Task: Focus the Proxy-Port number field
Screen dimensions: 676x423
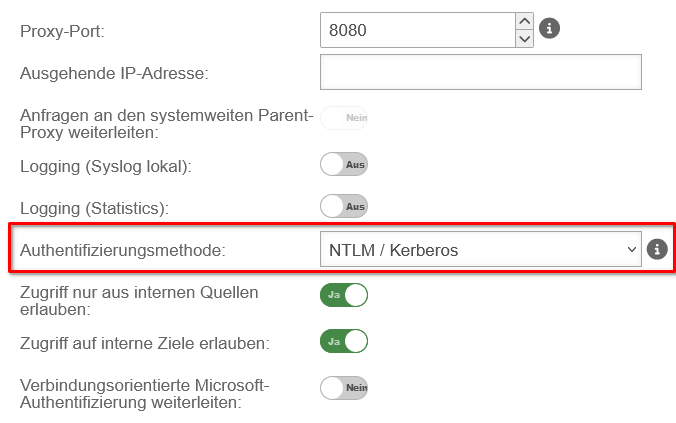Action: (x=416, y=30)
